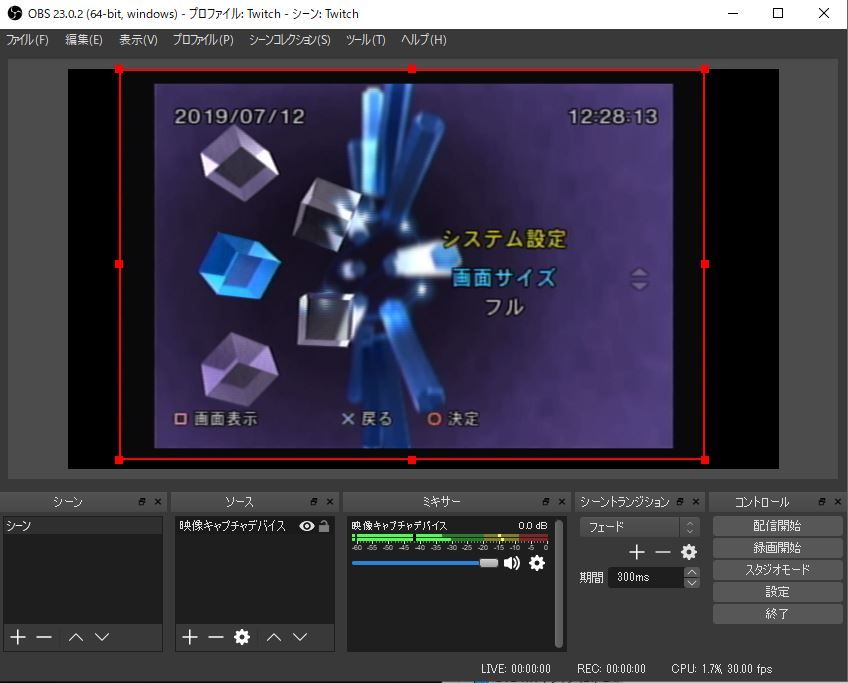848x683 pixels.
Task: Move scene down with arrow icon
Action: coord(102,637)
